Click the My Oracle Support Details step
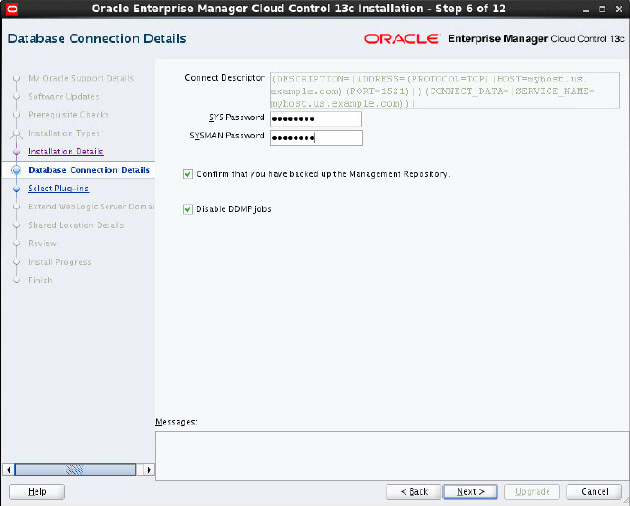Image resolution: width=630 pixels, height=506 pixels. click(81, 78)
